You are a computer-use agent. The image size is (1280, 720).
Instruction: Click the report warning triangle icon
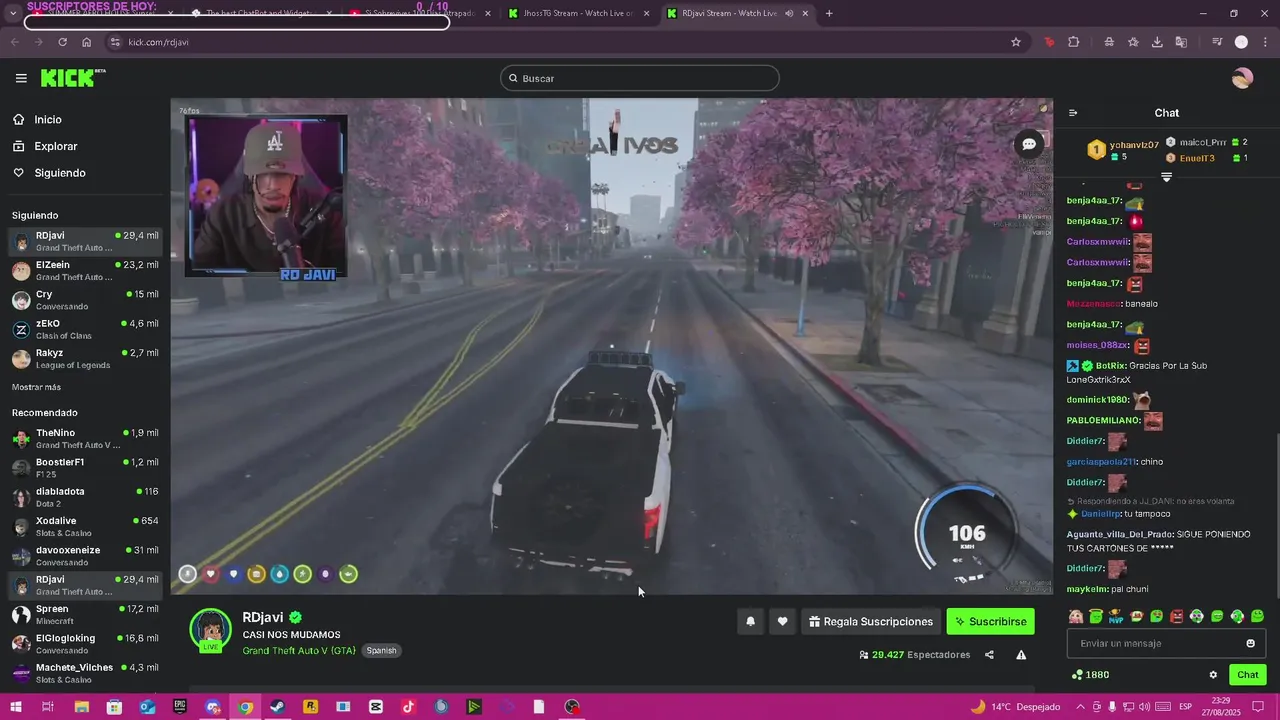[x=1021, y=655]
